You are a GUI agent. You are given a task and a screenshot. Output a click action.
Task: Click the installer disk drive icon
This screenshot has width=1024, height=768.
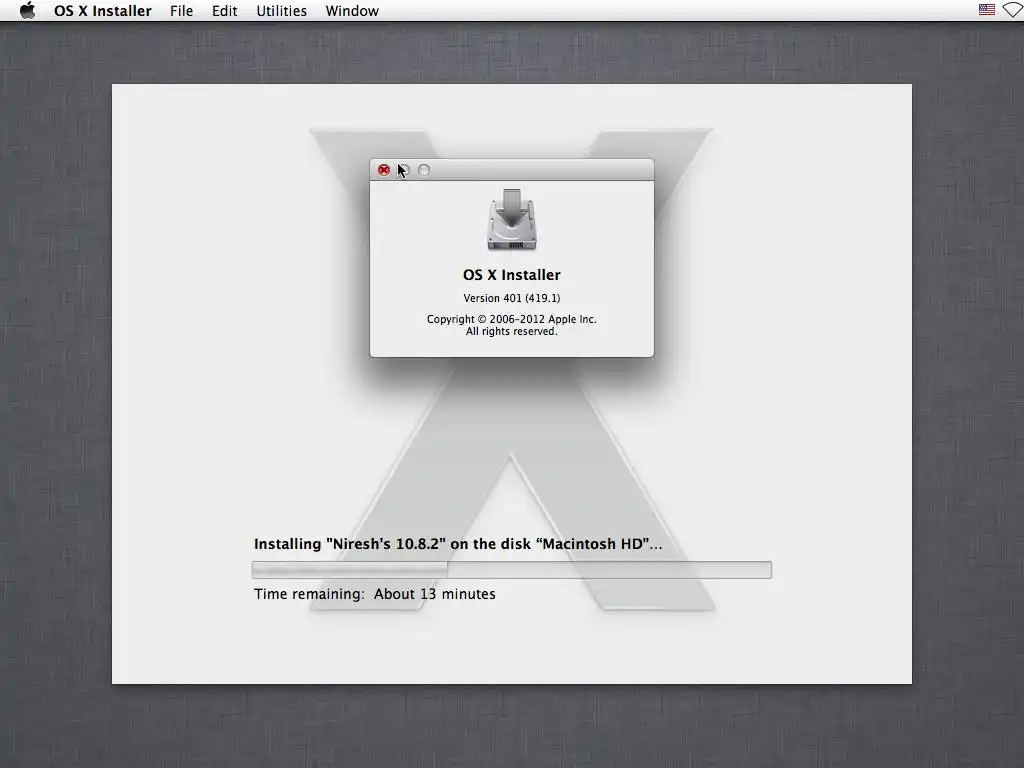(511, 219)
